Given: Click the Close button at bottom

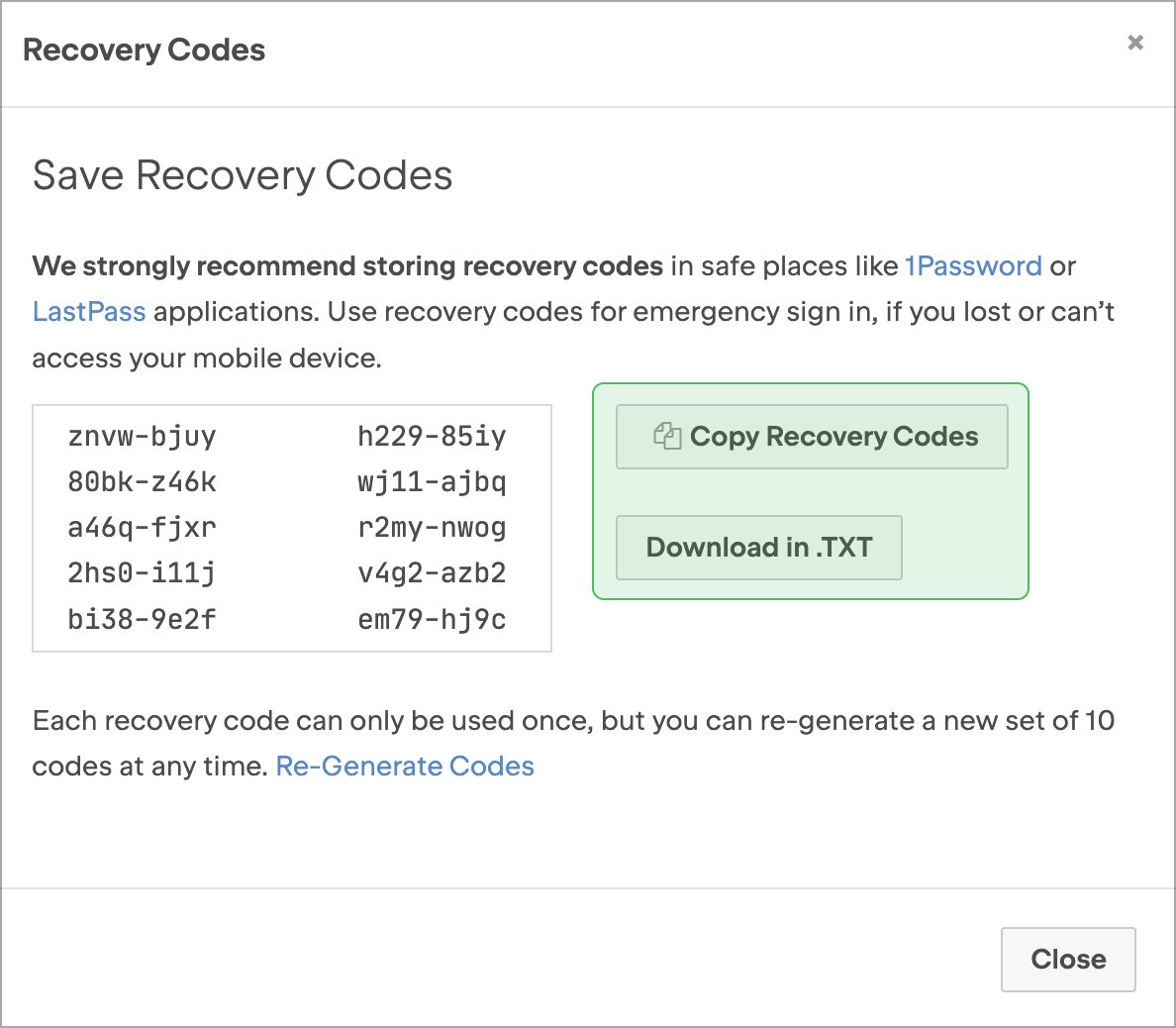Looking at the screenshot, I should (x=1068, y=959).
